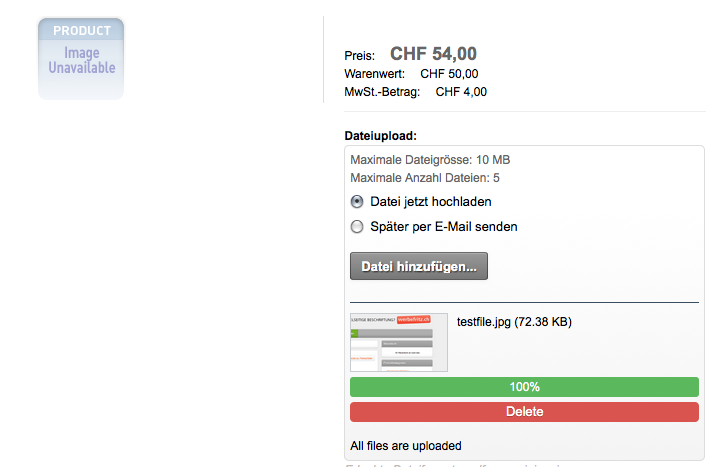
Task: Click the green 100% upload progress bar
Action: pos(524,387)
